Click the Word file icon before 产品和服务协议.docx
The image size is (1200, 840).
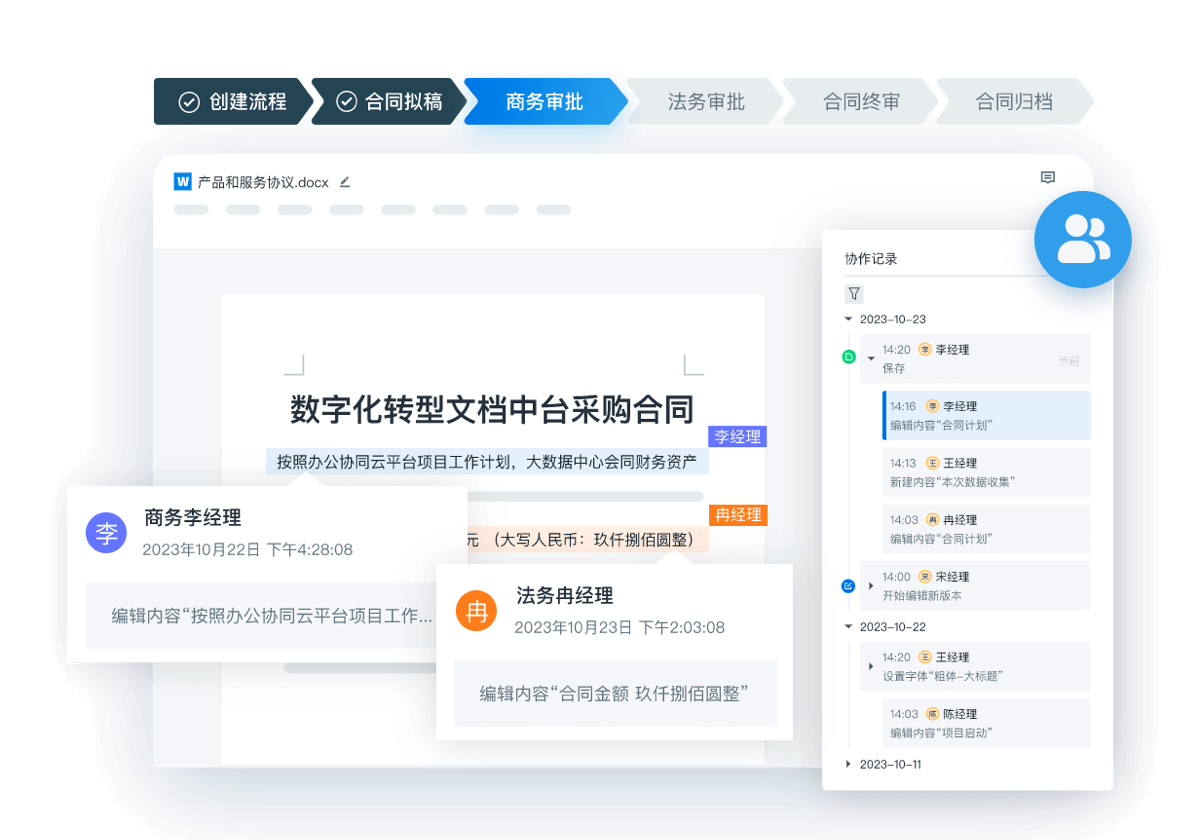click(x=181, y=181)
